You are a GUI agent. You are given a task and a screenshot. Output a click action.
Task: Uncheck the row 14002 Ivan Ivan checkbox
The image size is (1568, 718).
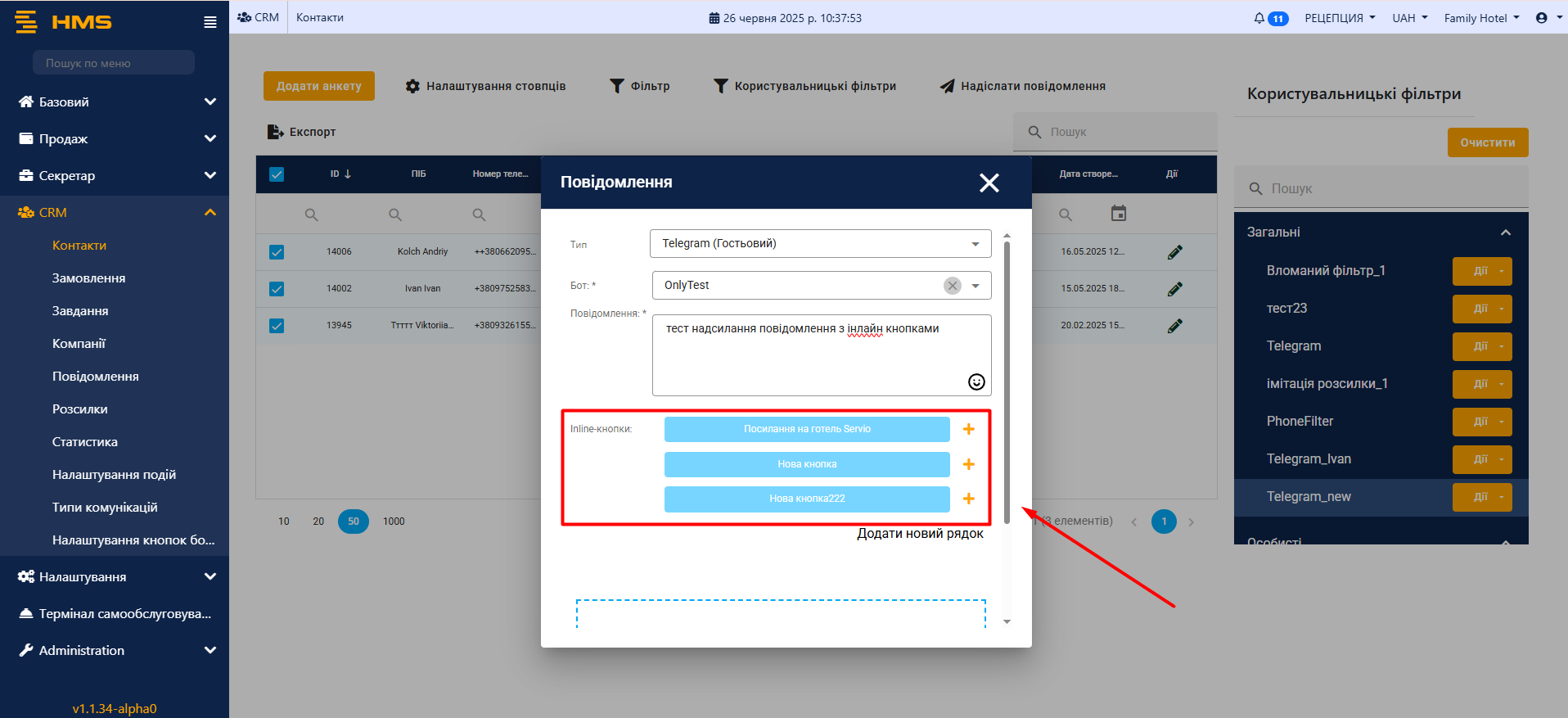[x=277, y=289]
